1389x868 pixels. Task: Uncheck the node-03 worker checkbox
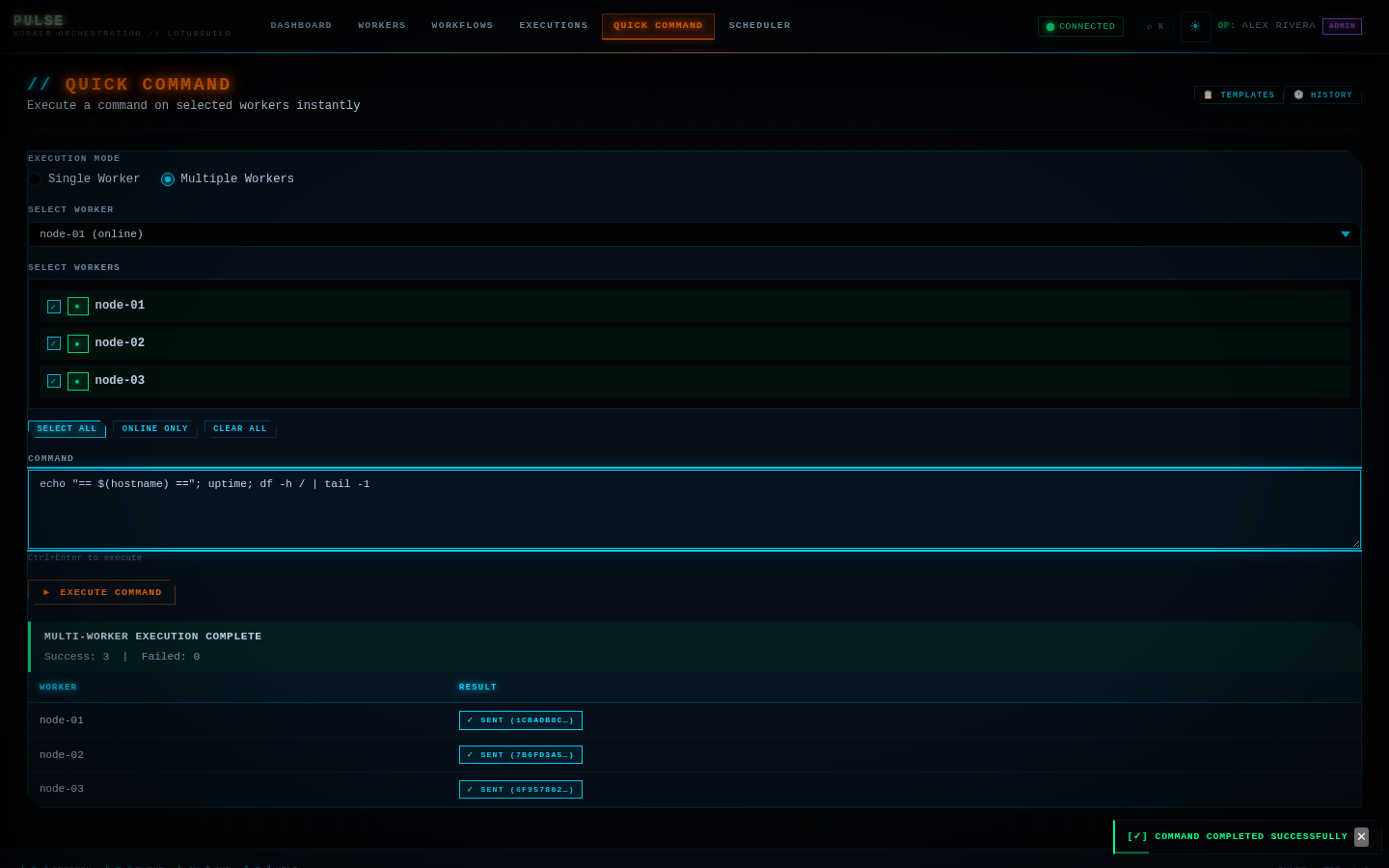(54, 381)
